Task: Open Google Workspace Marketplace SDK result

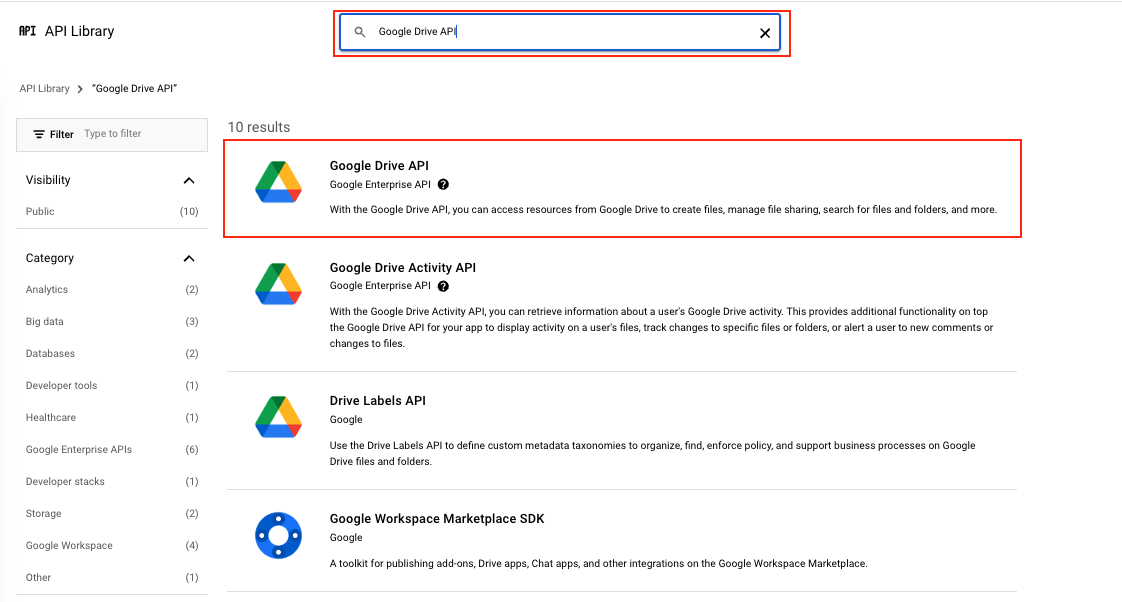Action: pos(437,519)
